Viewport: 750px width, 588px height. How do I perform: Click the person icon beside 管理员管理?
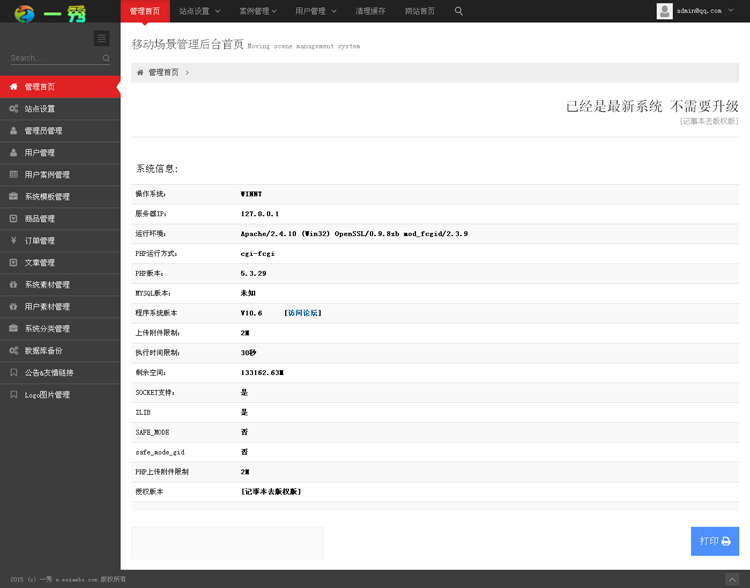point(14,131)
